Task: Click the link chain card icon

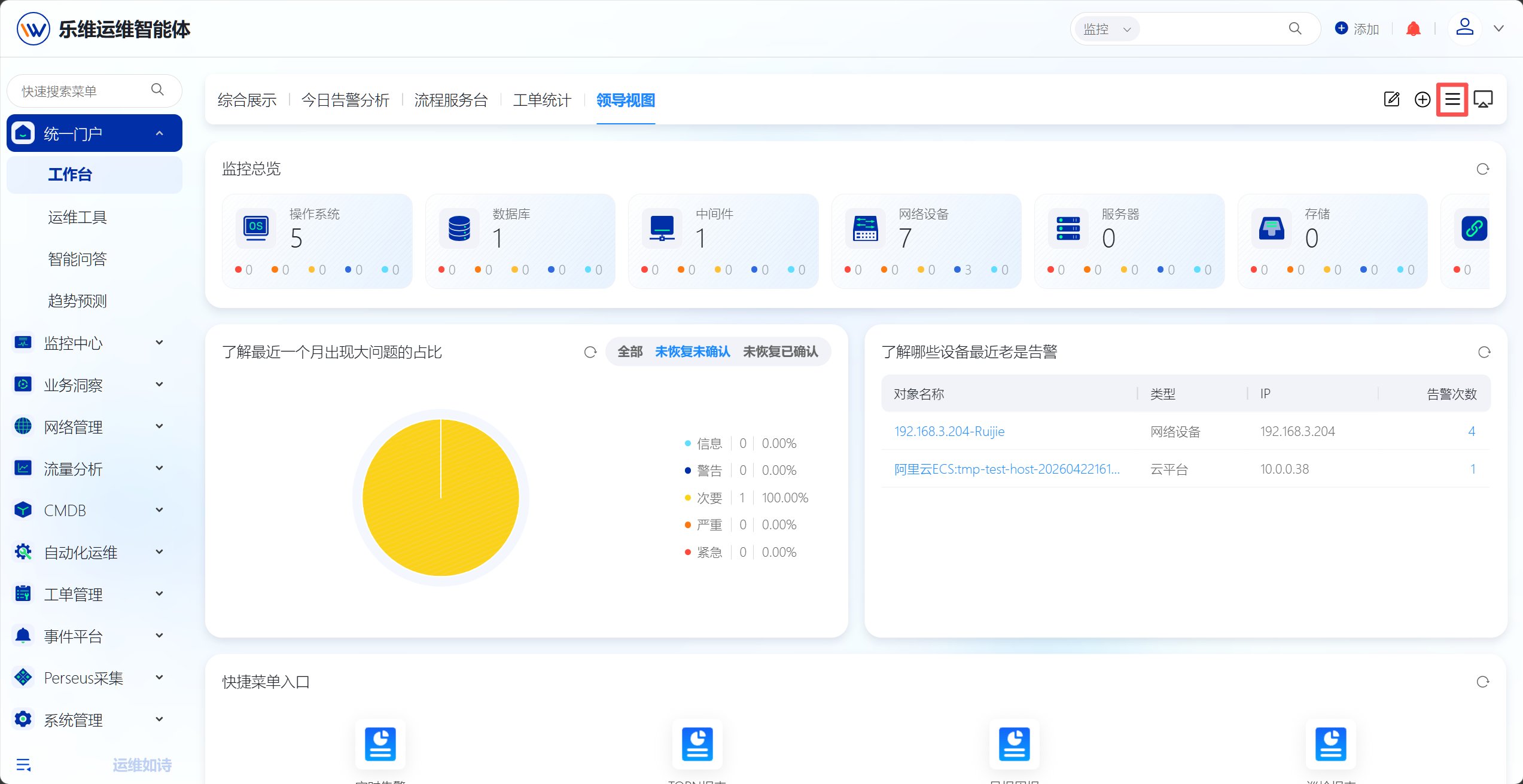Action: coord(1474,228)
